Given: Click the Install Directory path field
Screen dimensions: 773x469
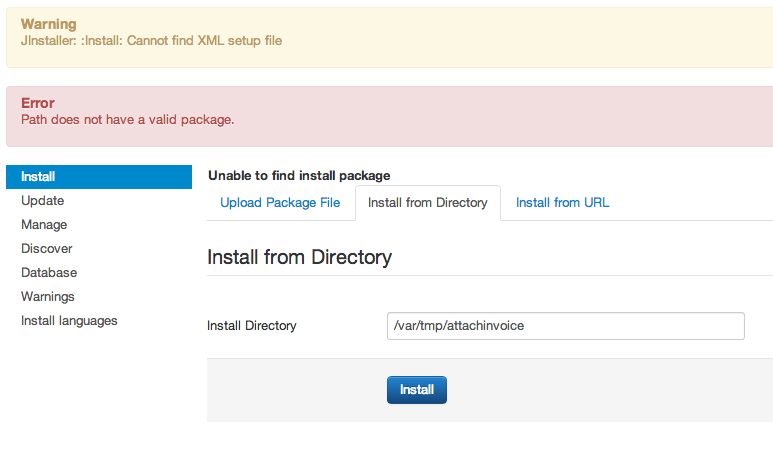Looking at the screenshot, I should pos(565,326).
